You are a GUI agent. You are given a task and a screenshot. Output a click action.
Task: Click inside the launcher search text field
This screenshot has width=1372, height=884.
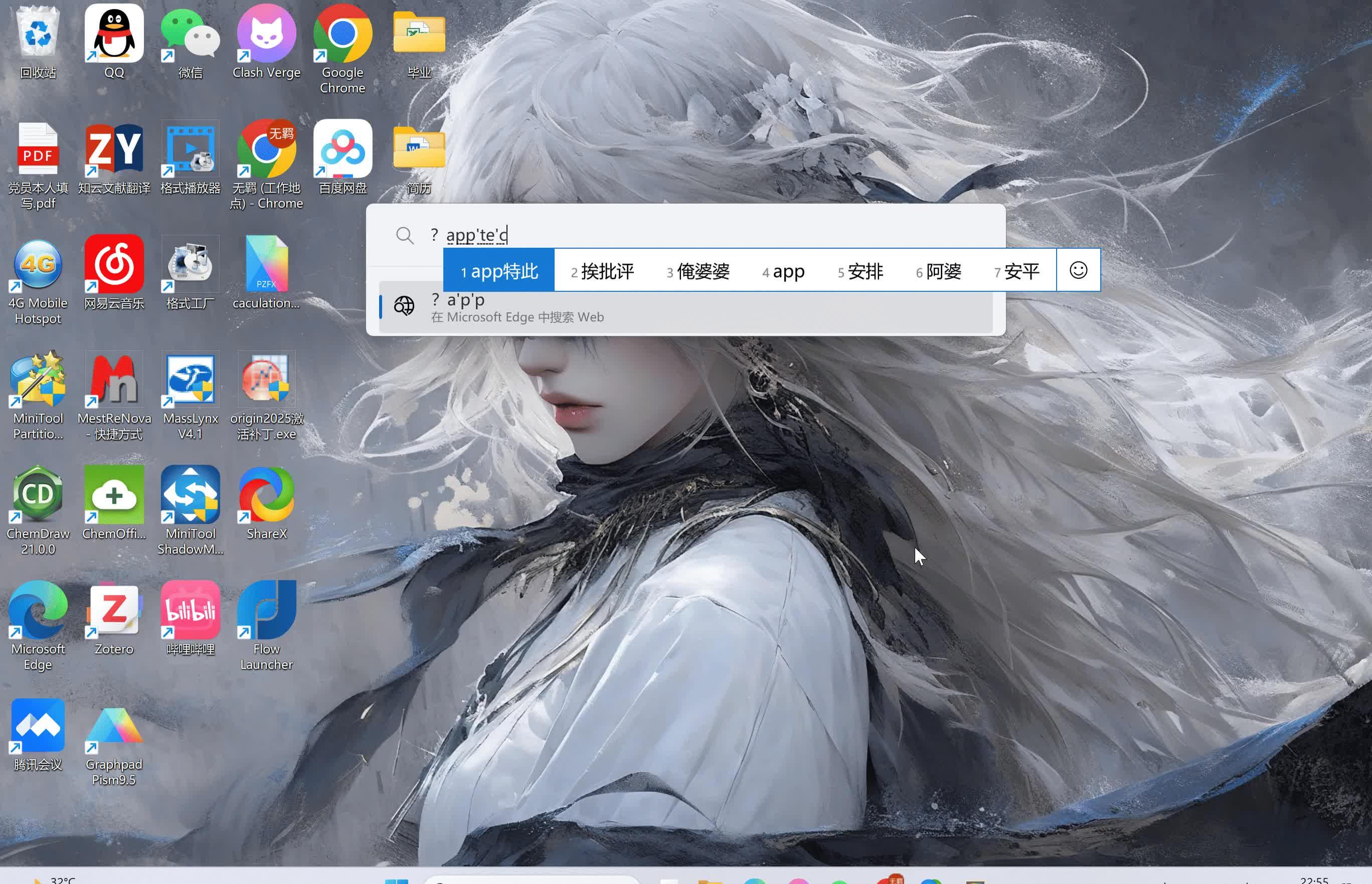click(x=711, y=235)
